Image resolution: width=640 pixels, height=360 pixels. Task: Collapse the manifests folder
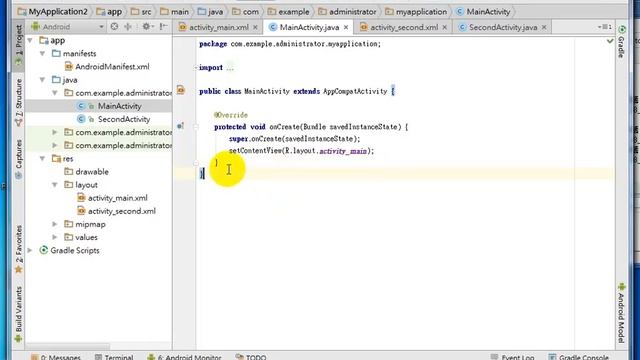tap(42, 53)
